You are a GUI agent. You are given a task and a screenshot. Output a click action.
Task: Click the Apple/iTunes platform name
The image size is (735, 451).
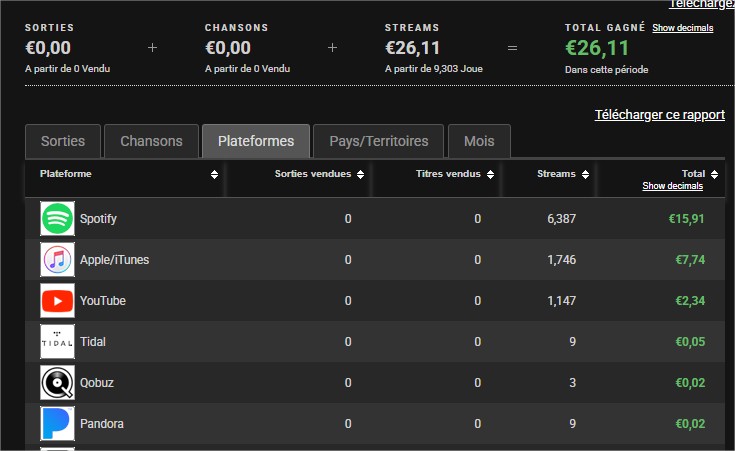tap(114, 260)
